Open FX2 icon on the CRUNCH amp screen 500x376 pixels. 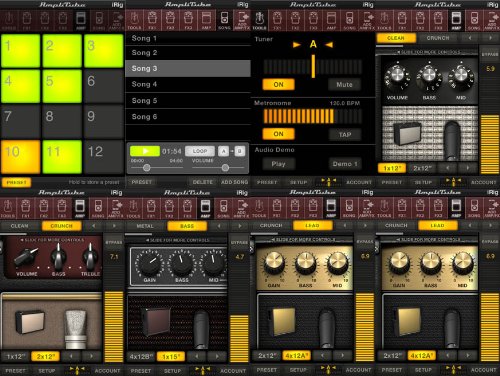[x=44, y=208]
